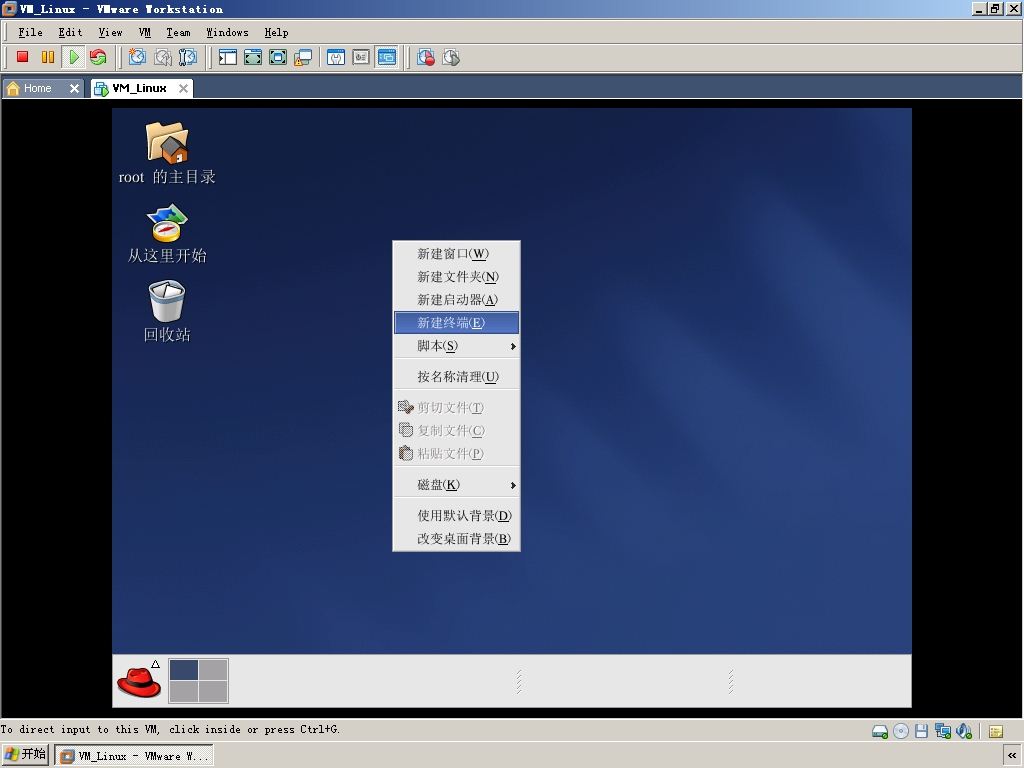Choose 按名称清理(U) from context menu
This screenshot has width=1024, height=768.
pyautogui.click(x=456, y=377)
